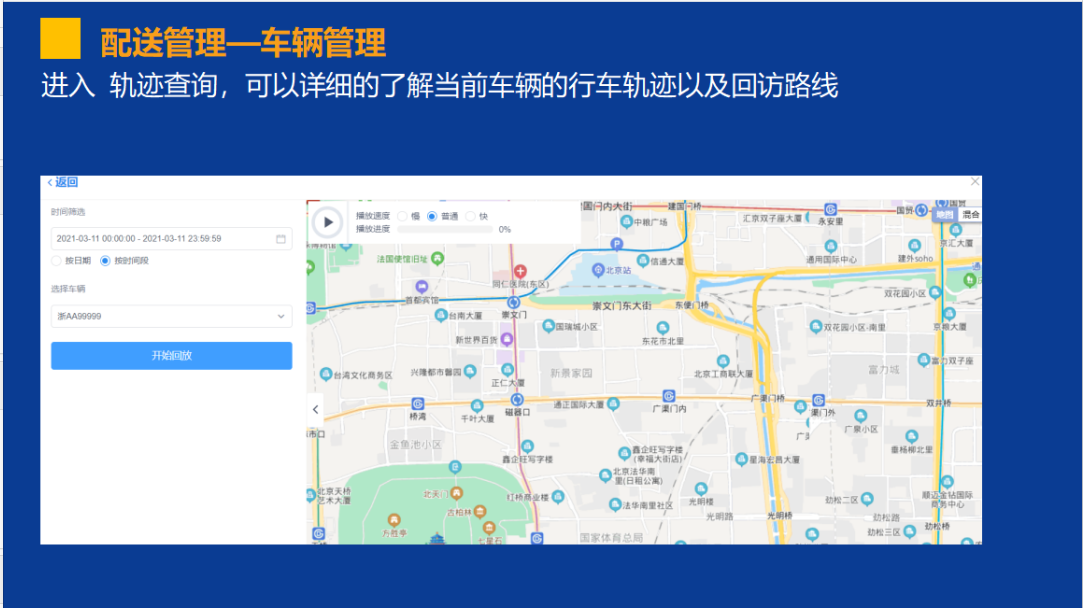Viewport: 1083px width, 608px height.
Task: Open the date range calendar icon
Action: click(281, 239)
